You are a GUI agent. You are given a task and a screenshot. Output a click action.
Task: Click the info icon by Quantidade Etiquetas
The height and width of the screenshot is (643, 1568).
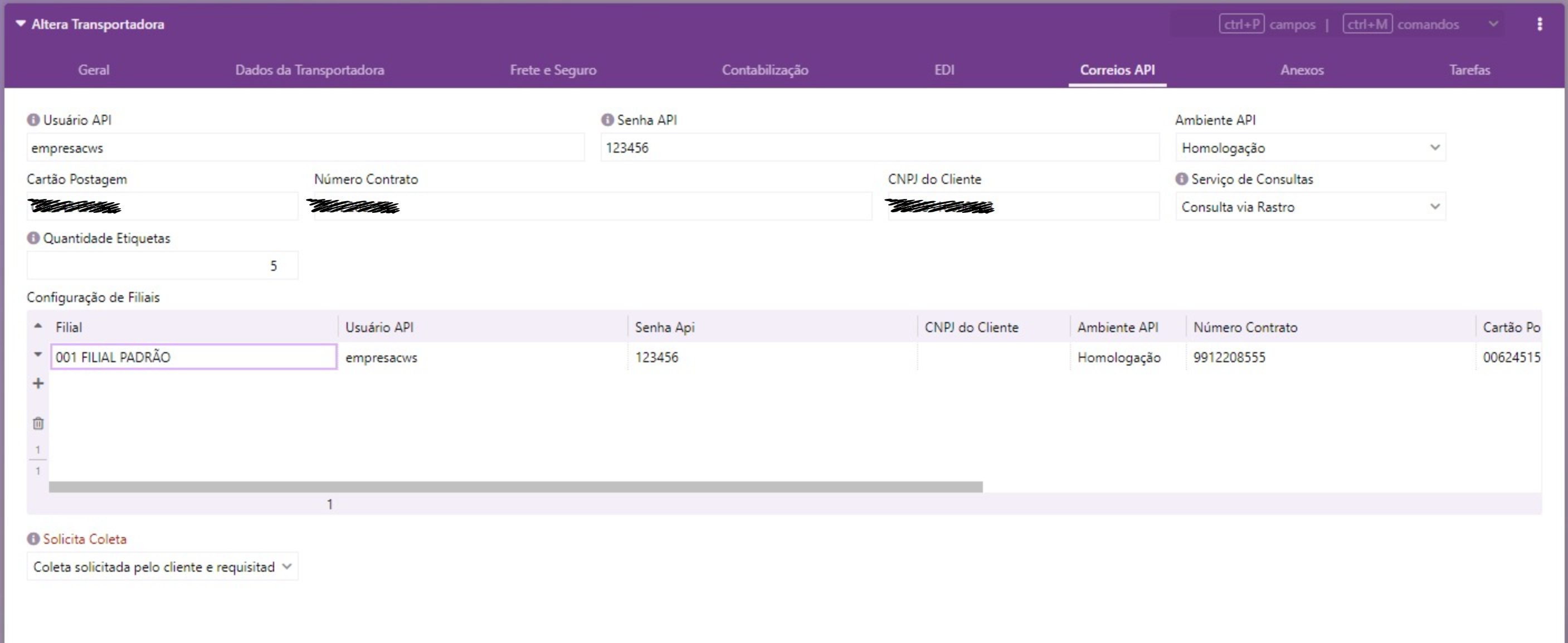[x=33, y=238]
